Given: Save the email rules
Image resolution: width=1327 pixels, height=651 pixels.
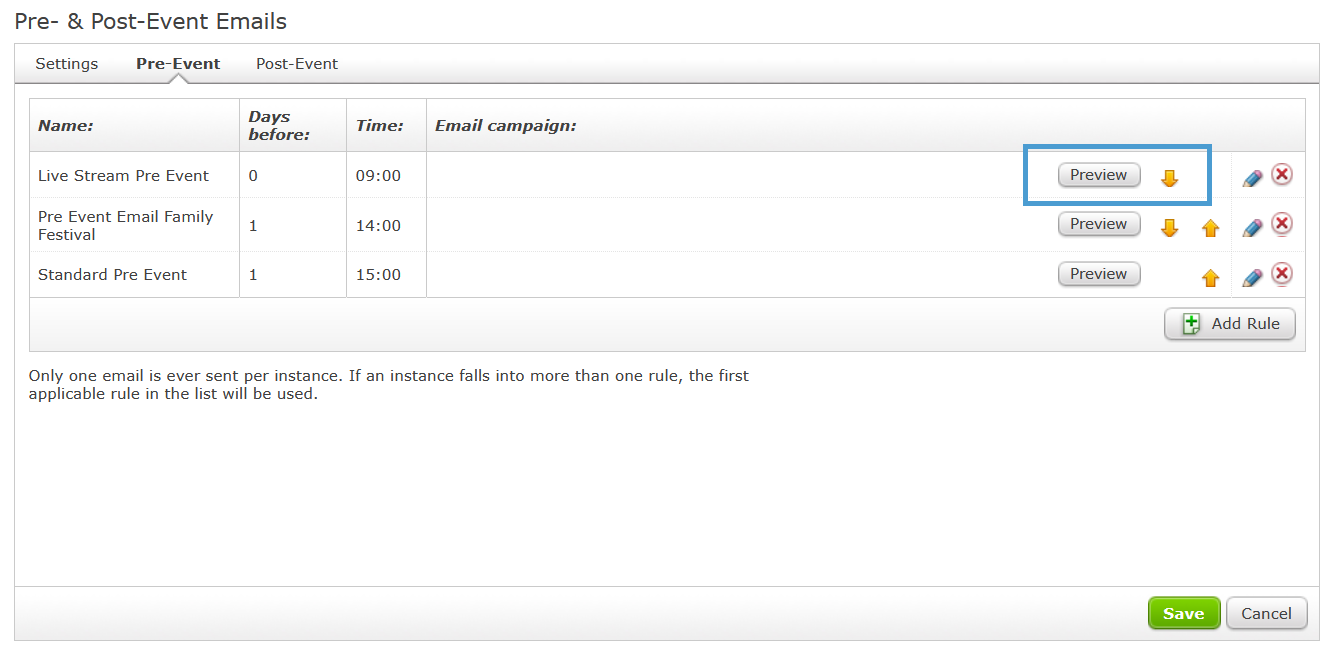Looking at the screenshot, I should pyautogui.click(x=1184, y=614).
